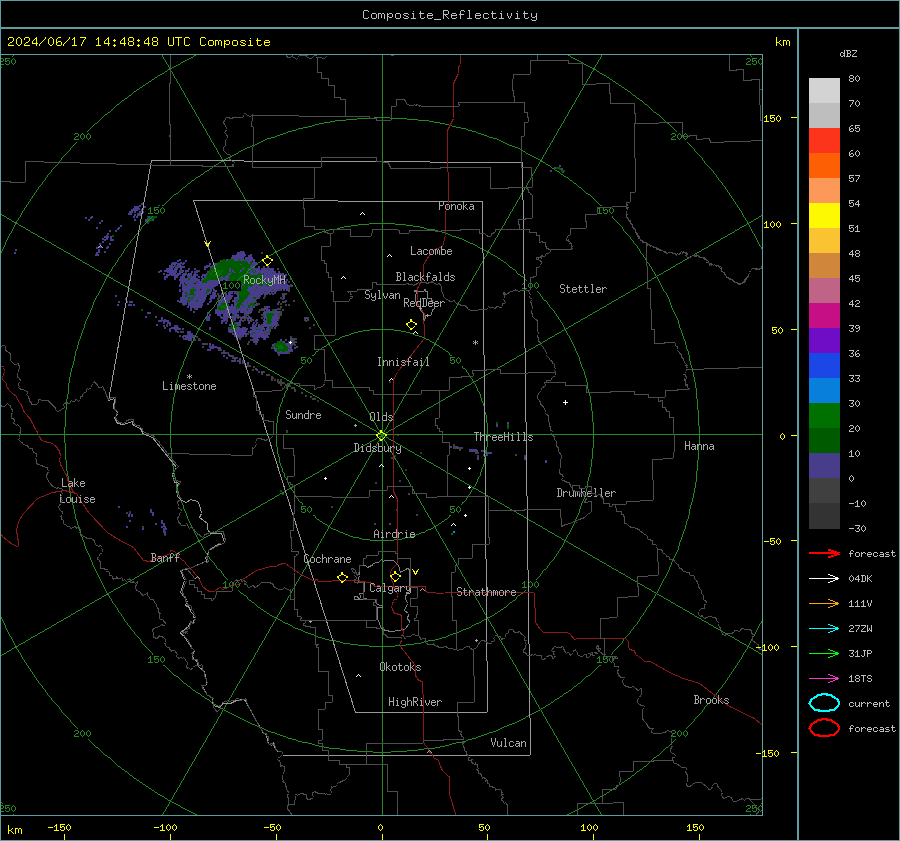Click the Sylvan label

pyautogui.click(x=382, y=296)
